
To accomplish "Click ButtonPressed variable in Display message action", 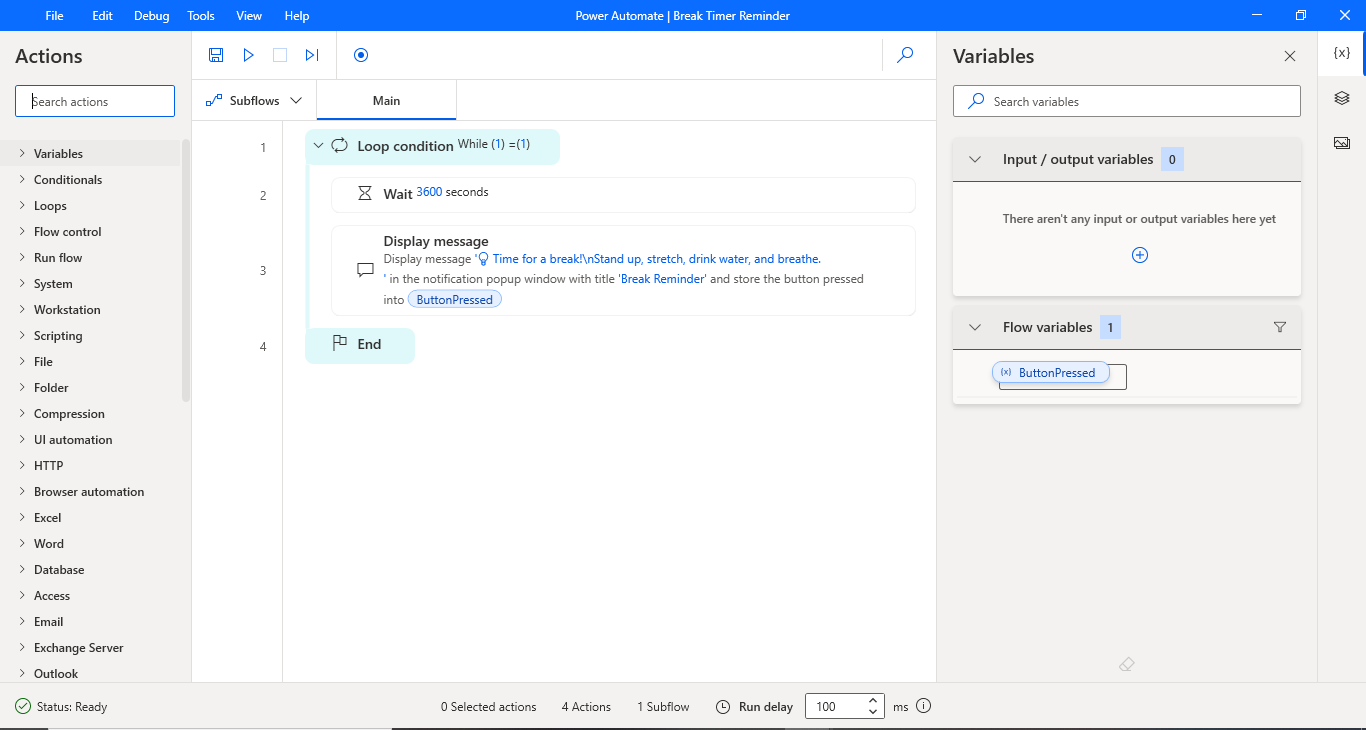I will 455,299.
